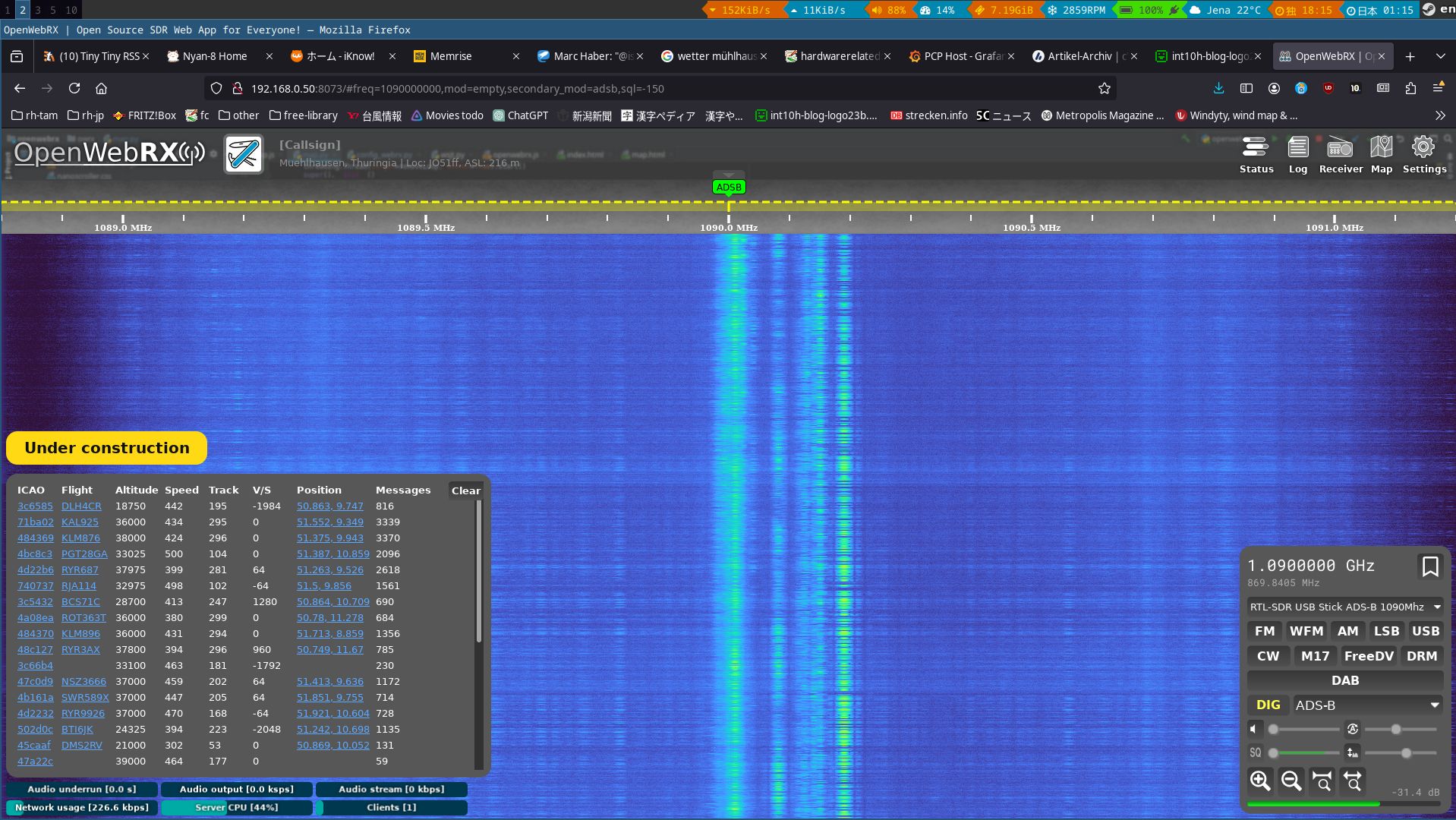Open Firefox home page button
Viewport: 1456px width, 820px height.
click(101, 89)
